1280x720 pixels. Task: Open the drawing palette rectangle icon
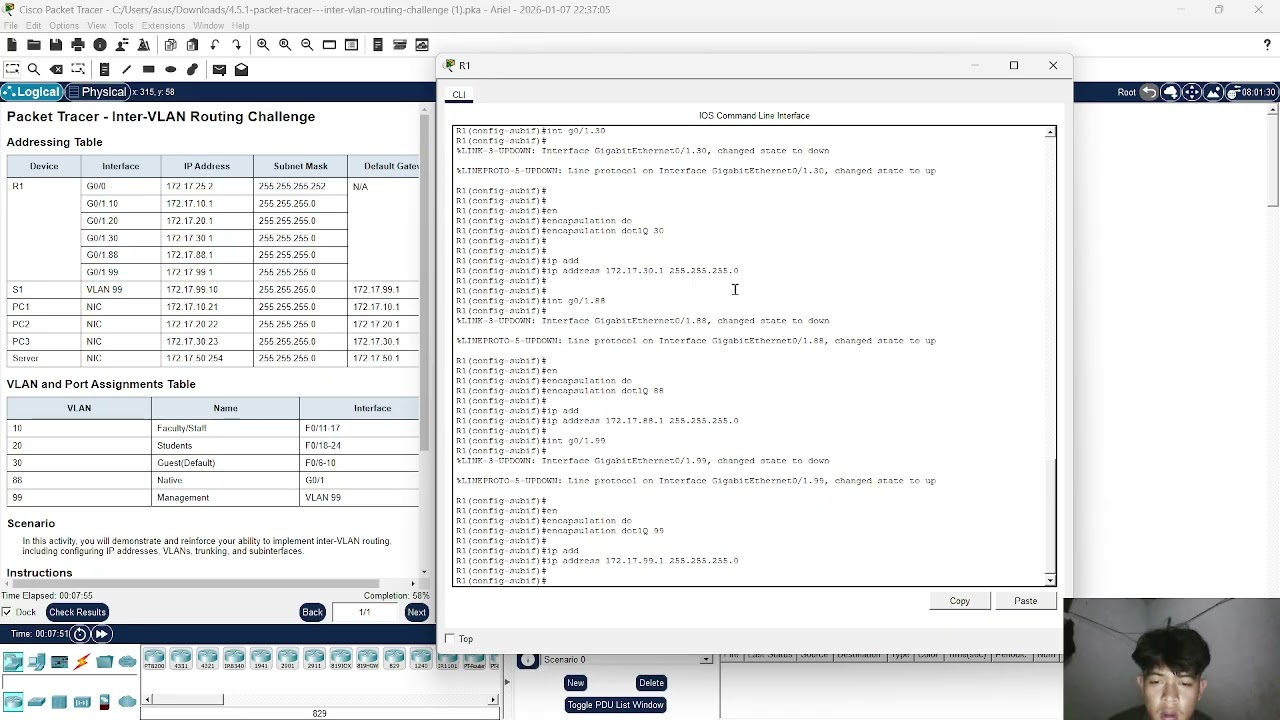tap(329, 45)
